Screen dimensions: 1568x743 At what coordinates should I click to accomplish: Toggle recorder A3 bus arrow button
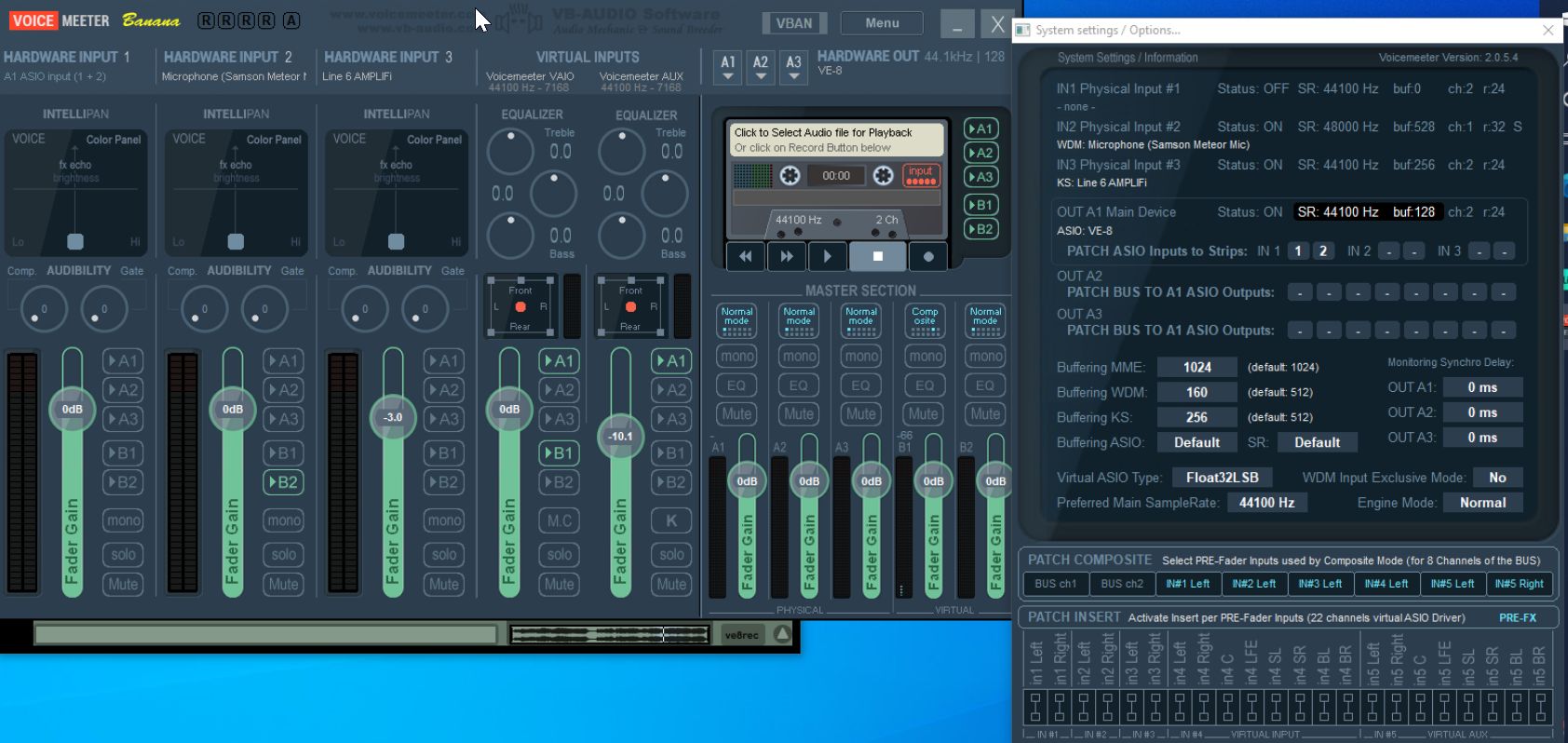click(980, 177)
